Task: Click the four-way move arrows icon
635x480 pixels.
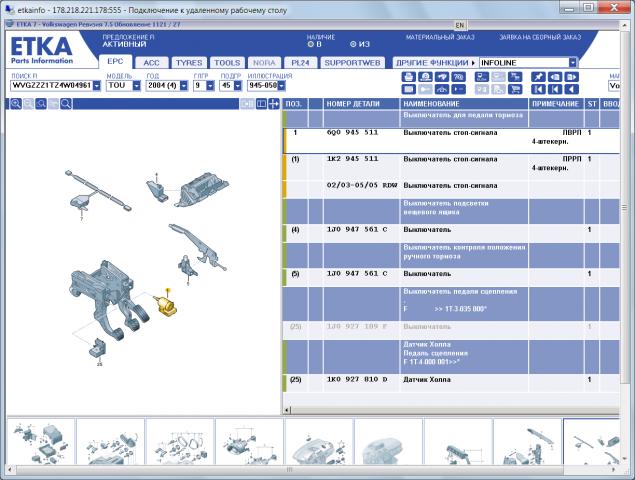Action: 274,104
